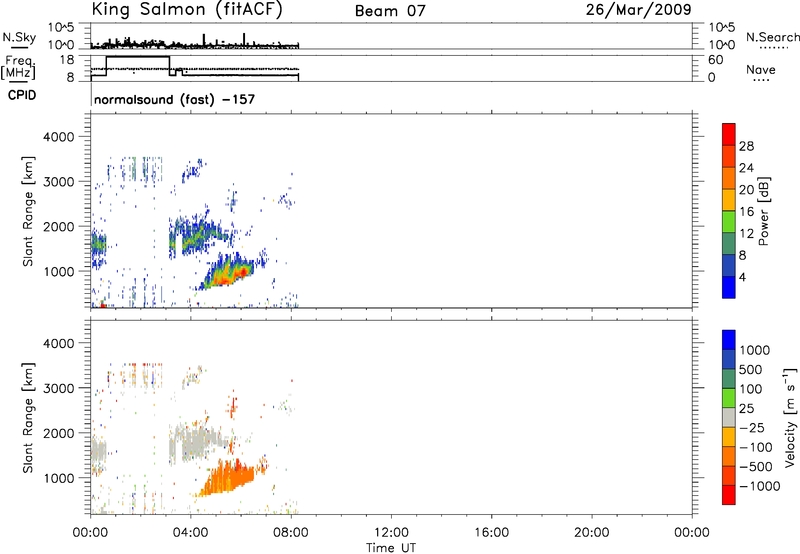Click the 'Nave' legend label

coord(760,70)
